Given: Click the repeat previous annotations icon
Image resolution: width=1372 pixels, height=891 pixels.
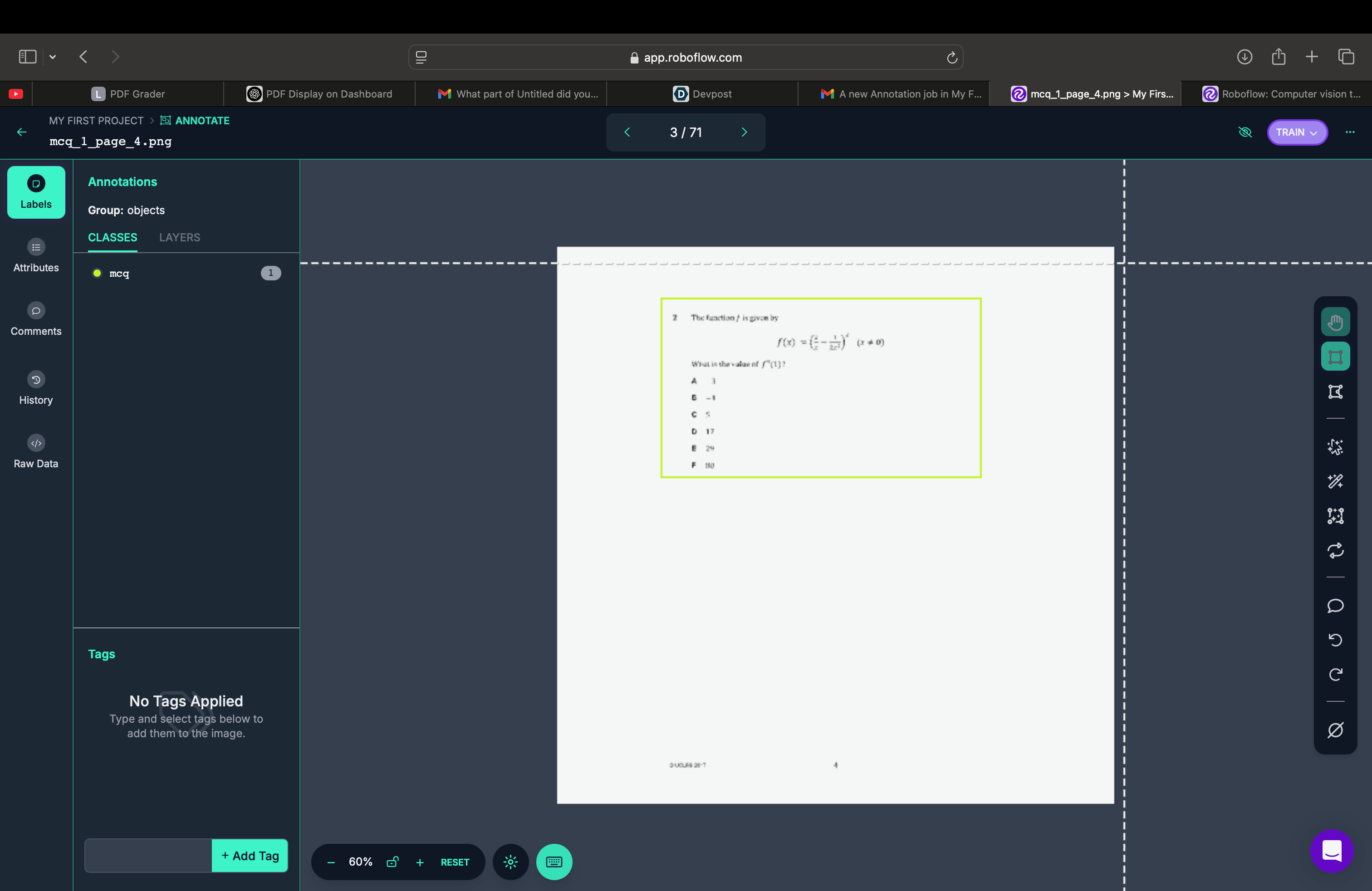Looking at the screenshot, I should tap(1335, 550).
